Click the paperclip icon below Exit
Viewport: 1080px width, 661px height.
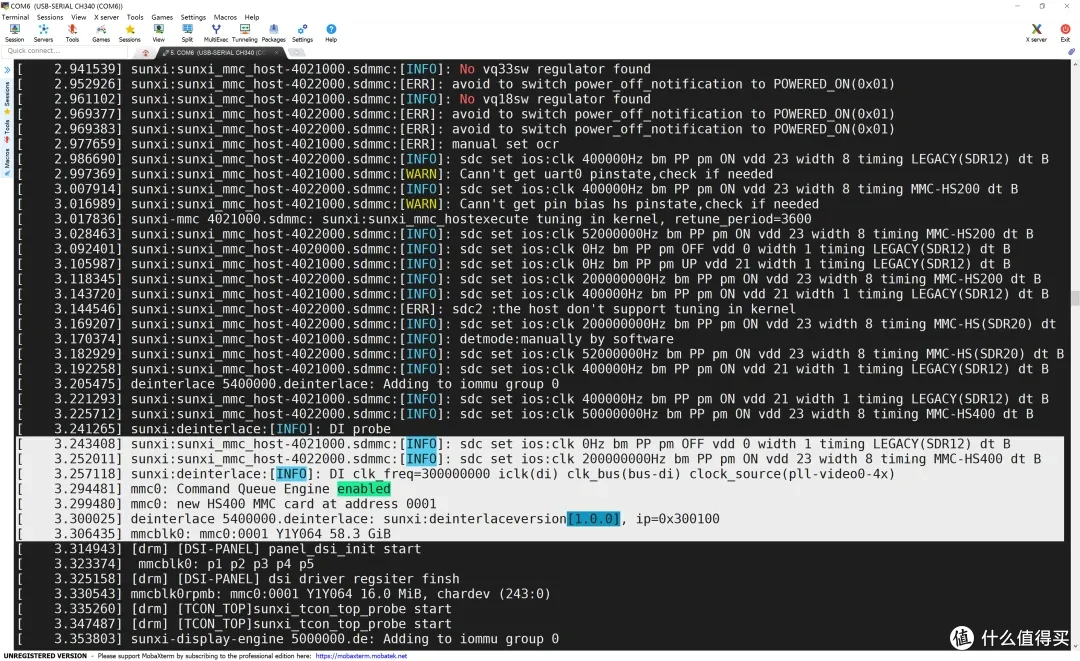click(x=1071, y=52)
